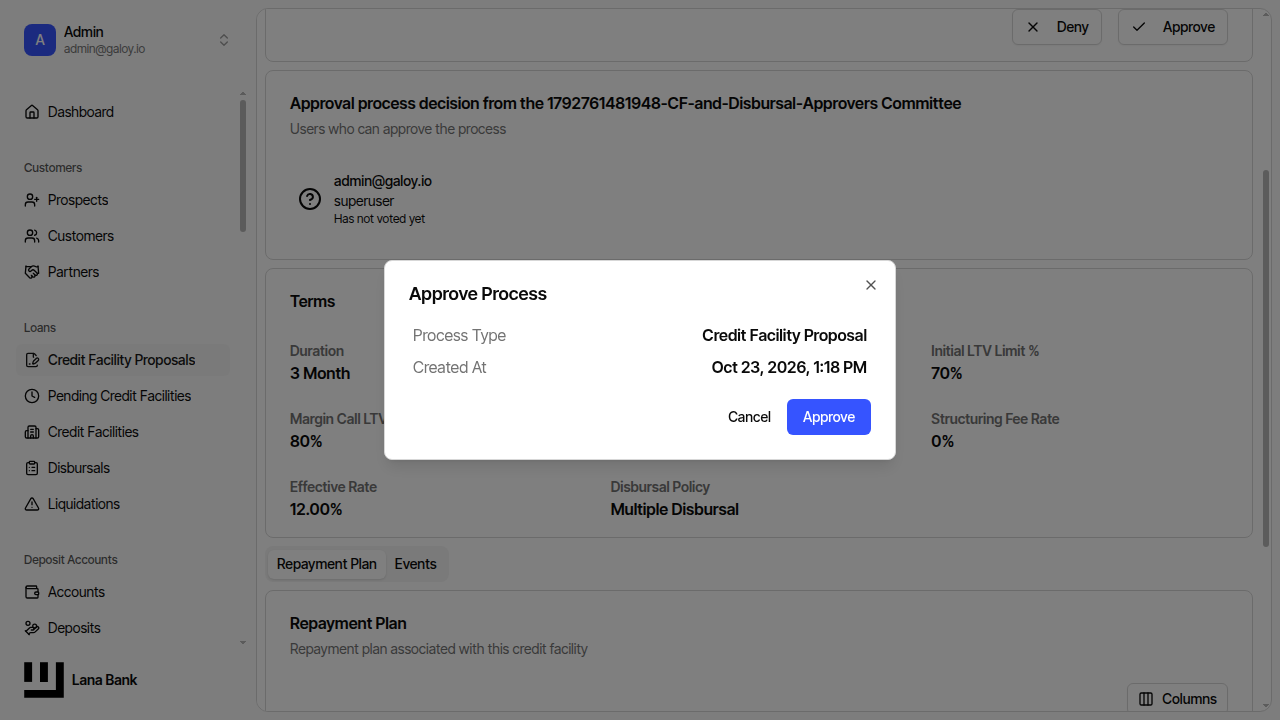Click the admin@galoy.io approver entry

[x=383, y=181]
